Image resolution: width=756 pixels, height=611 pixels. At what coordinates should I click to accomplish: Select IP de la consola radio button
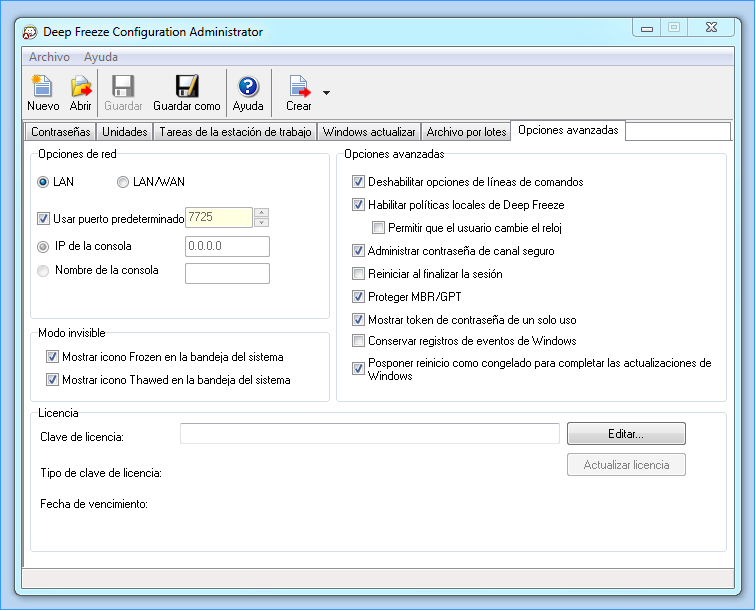click(43, 246)
